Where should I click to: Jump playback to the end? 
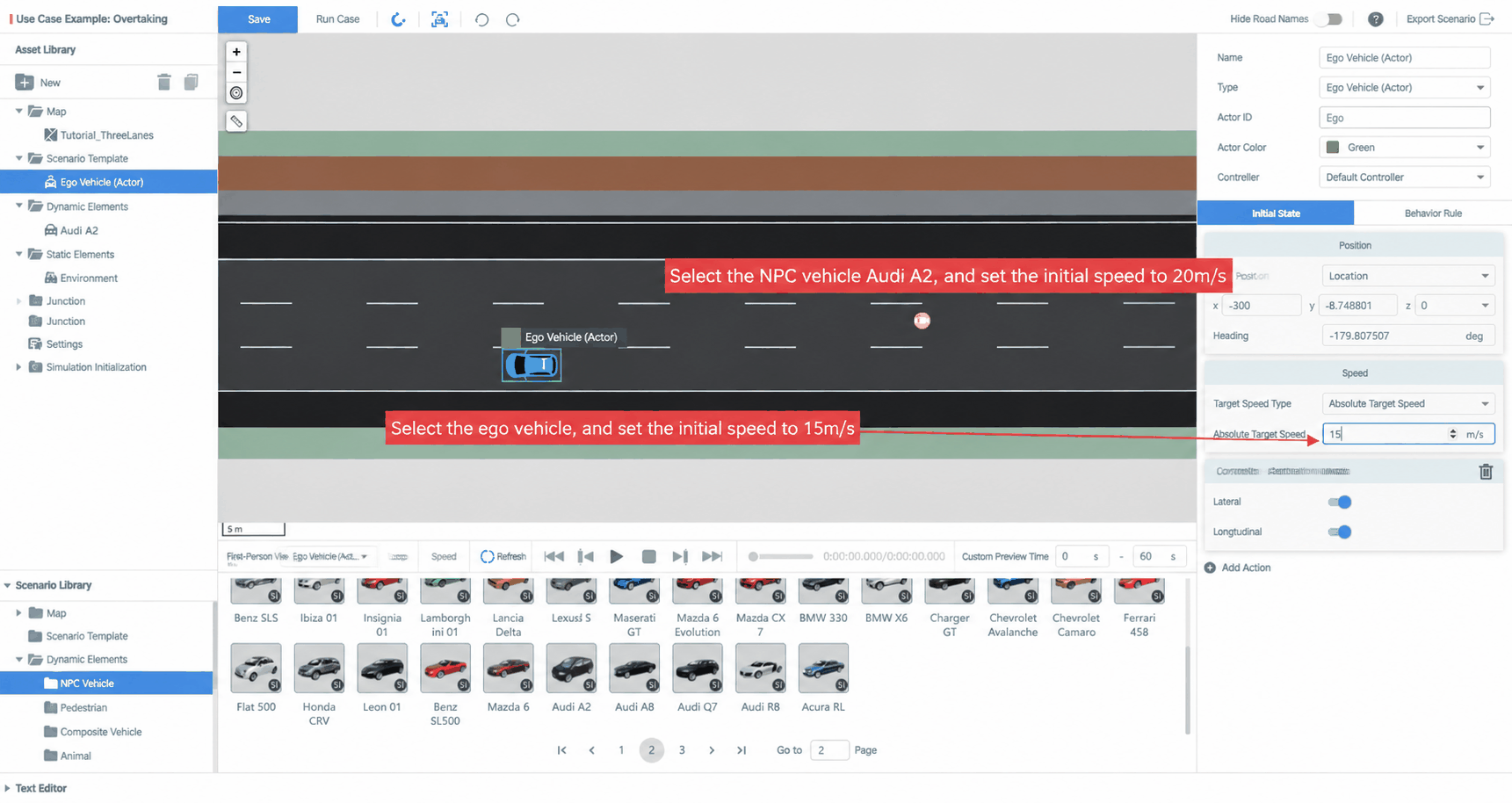coord(712,556)
